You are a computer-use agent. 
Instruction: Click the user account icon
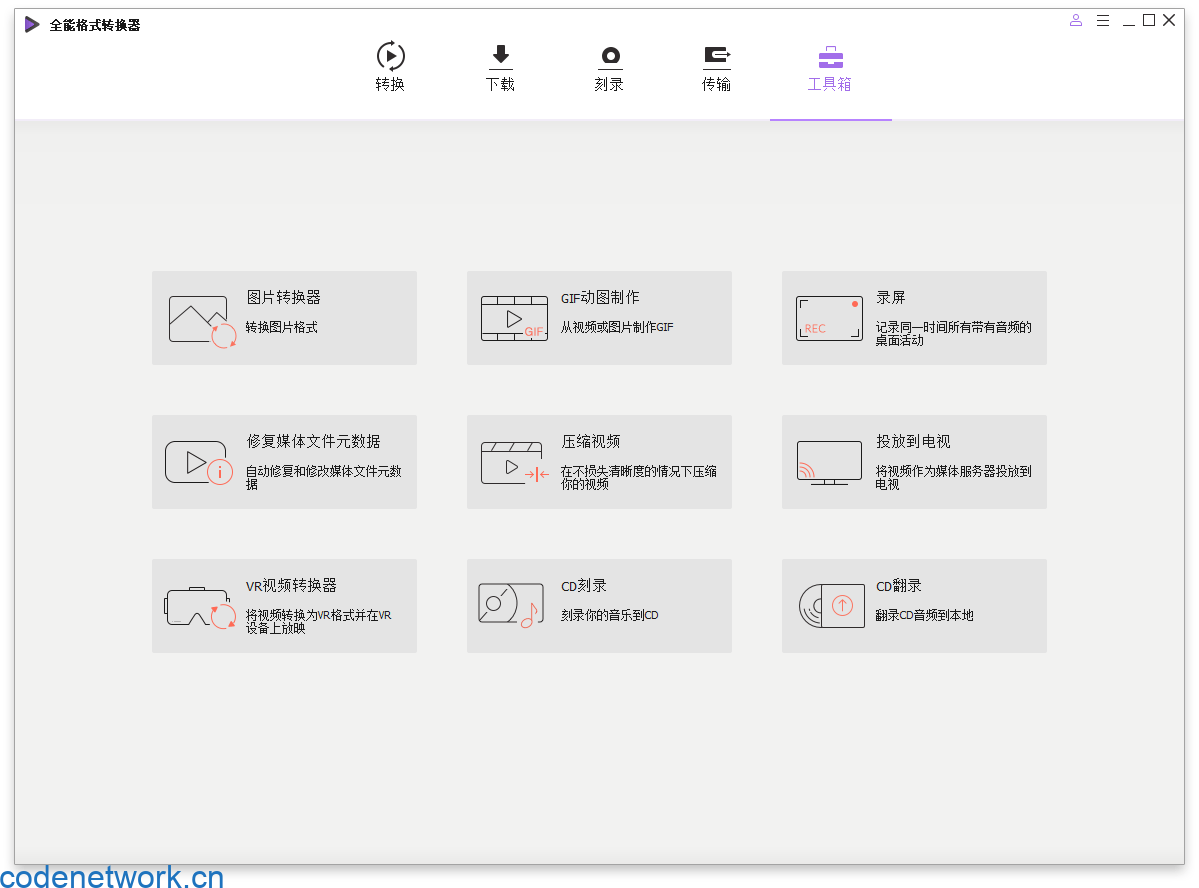click(1075, 19)
